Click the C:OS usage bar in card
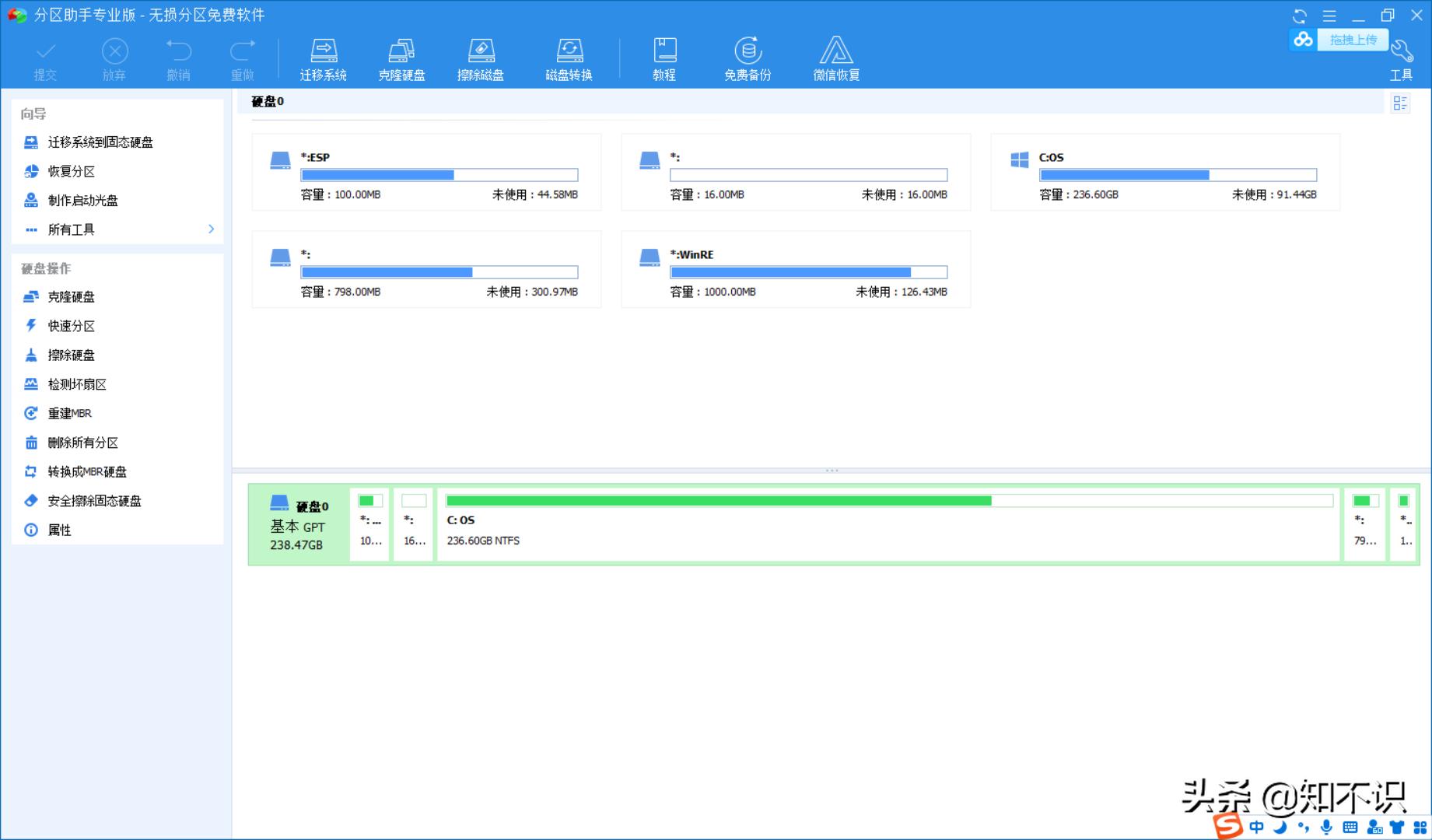The width and height of the screenshot is (1432, 840). [1178, 175]
